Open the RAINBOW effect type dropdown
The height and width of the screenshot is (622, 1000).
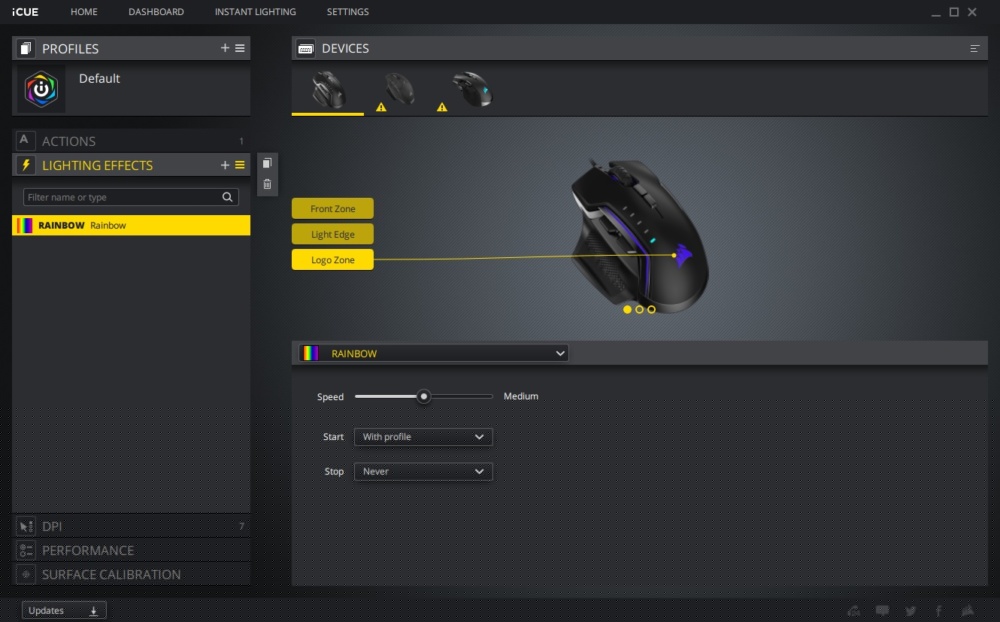pos(433,353)
